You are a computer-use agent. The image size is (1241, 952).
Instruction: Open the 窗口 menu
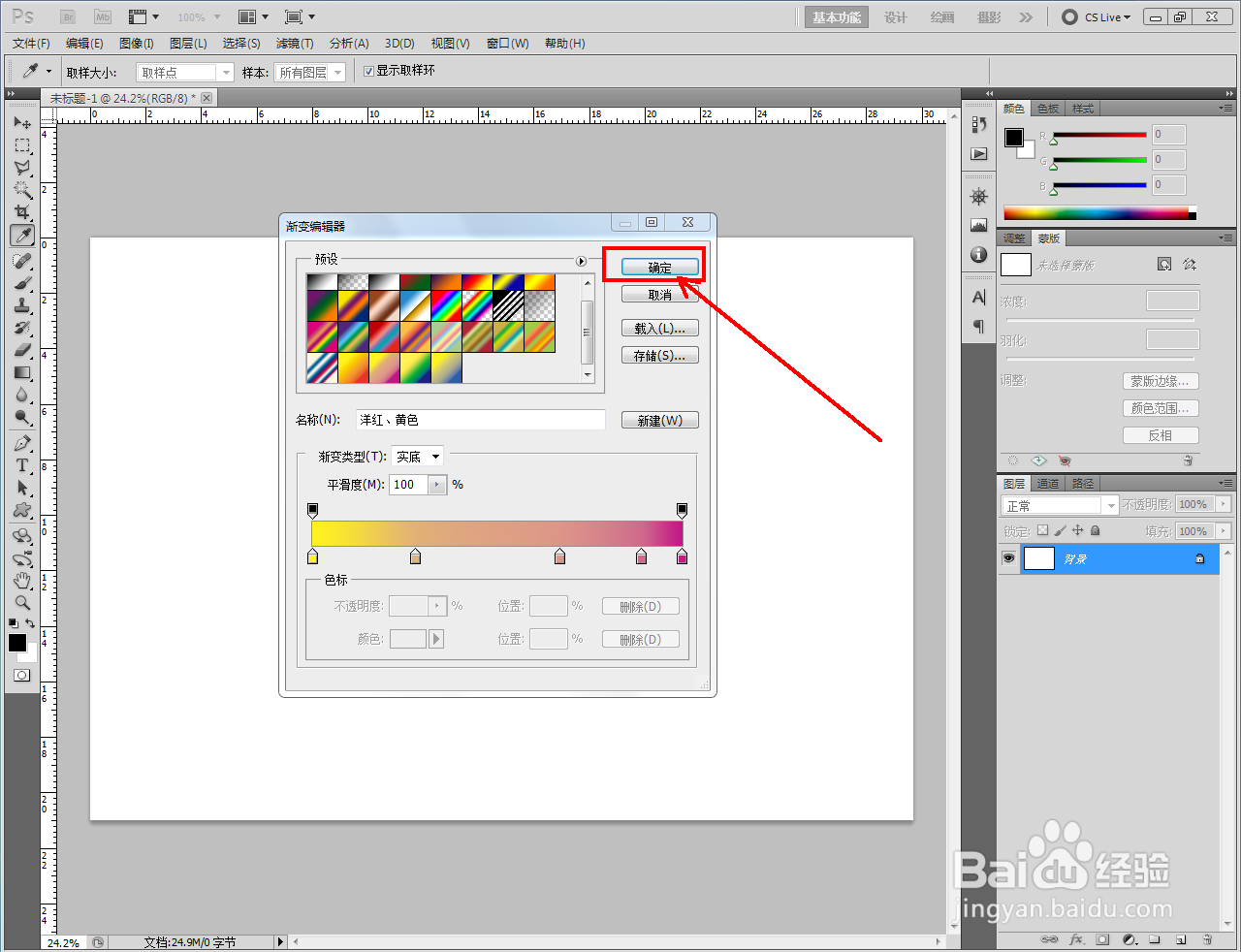[x=508, y=44]
